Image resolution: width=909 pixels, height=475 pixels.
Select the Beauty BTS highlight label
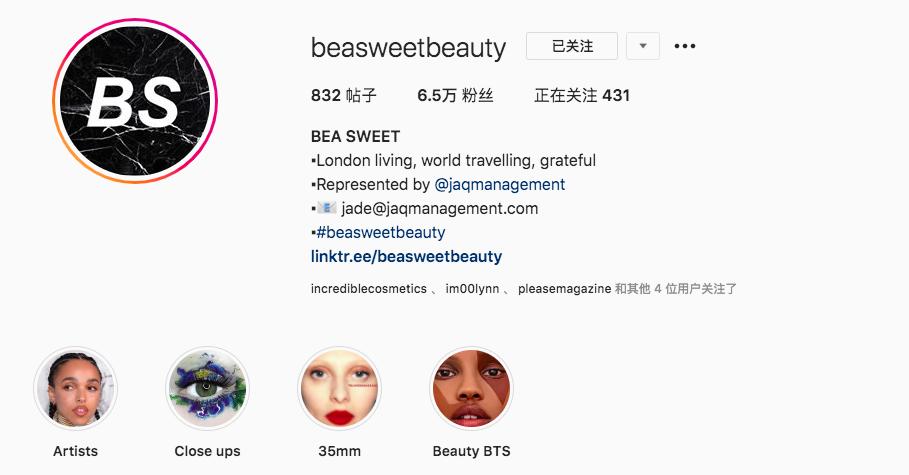pyautogui.click(x=471, y=451)
